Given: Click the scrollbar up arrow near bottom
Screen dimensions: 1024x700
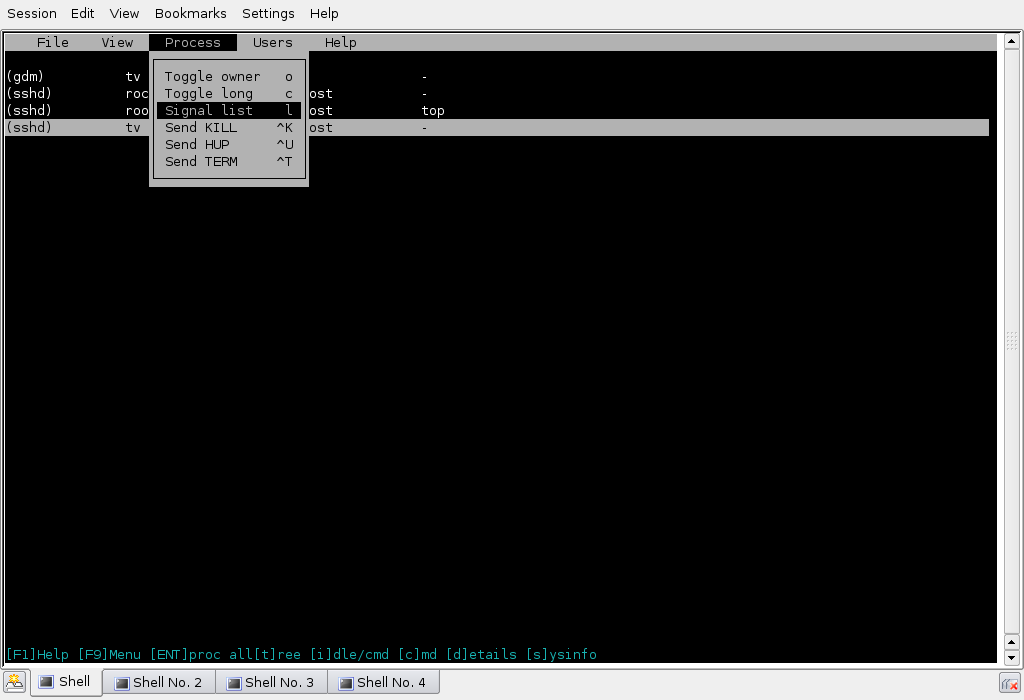Looking at the screenshot, I should click(1011, 642).
